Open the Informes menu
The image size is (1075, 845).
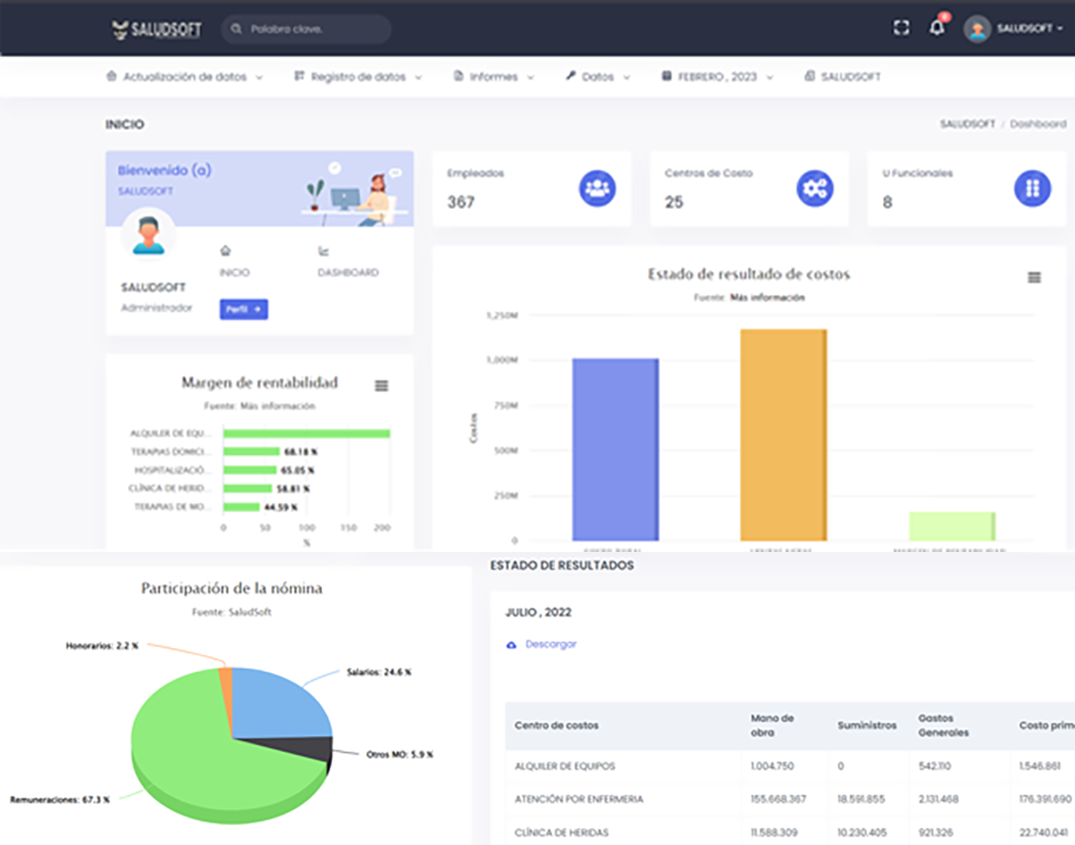click(494, 77)
